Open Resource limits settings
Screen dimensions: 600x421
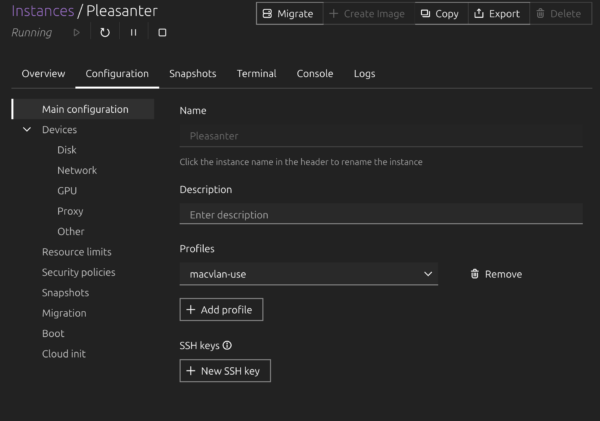tap(76, 252)
